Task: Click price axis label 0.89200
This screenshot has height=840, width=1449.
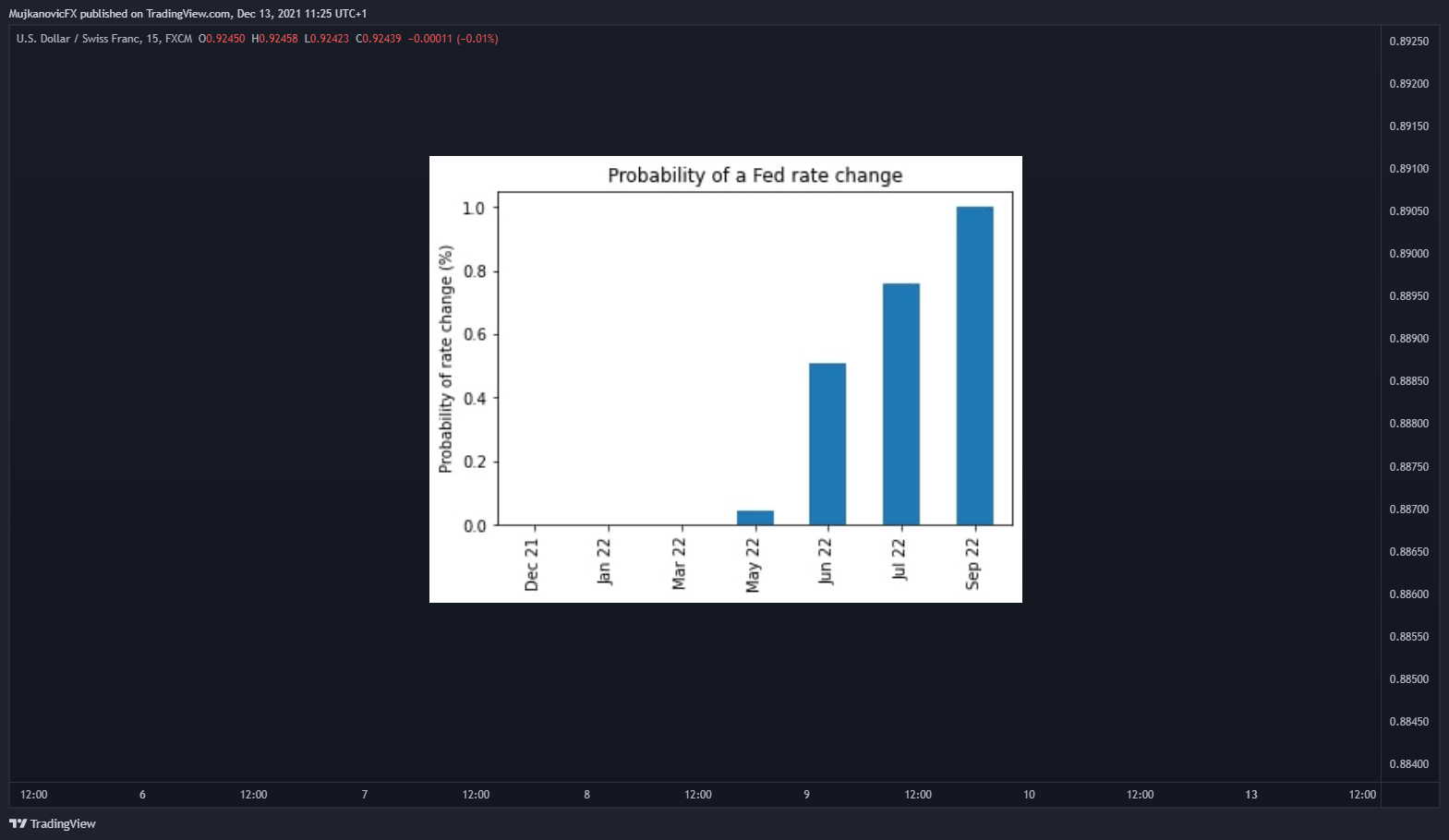Action: click(1408, 84)
